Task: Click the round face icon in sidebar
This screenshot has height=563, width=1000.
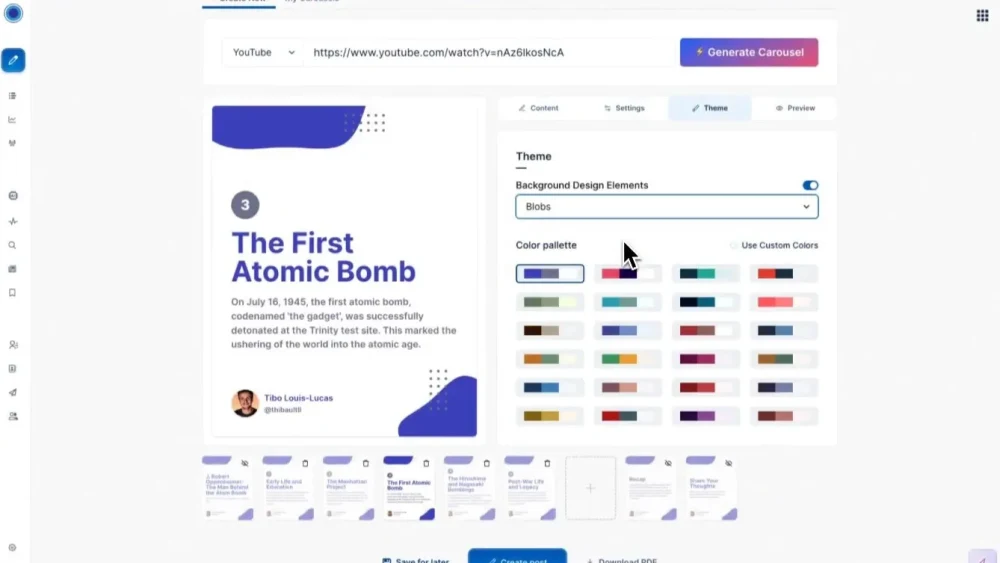Action: [13, 196]
